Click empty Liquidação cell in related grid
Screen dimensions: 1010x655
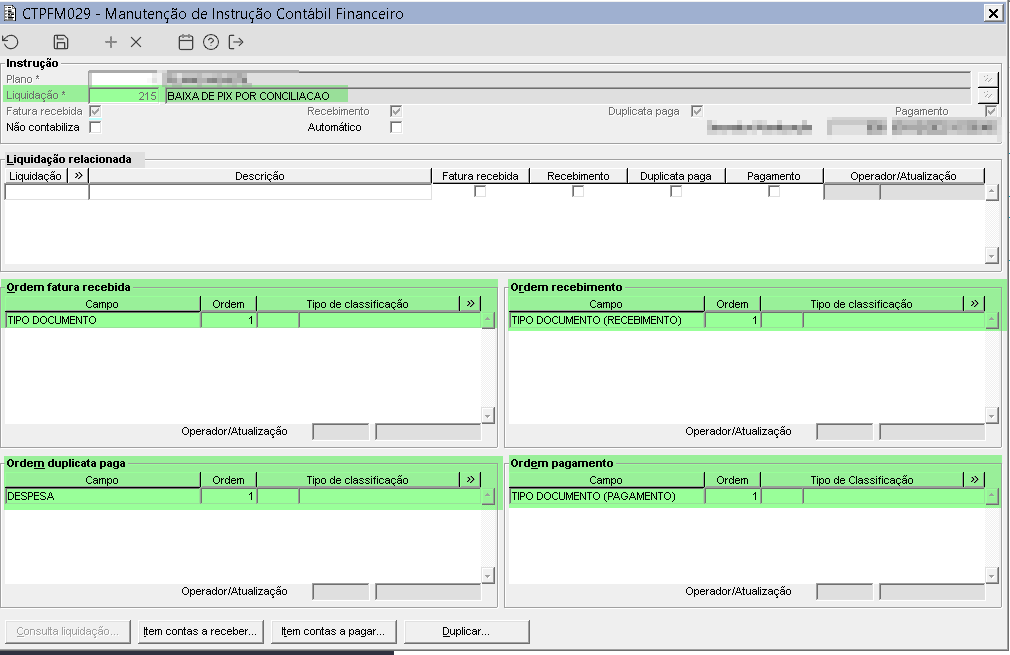[x=46, y=191]
